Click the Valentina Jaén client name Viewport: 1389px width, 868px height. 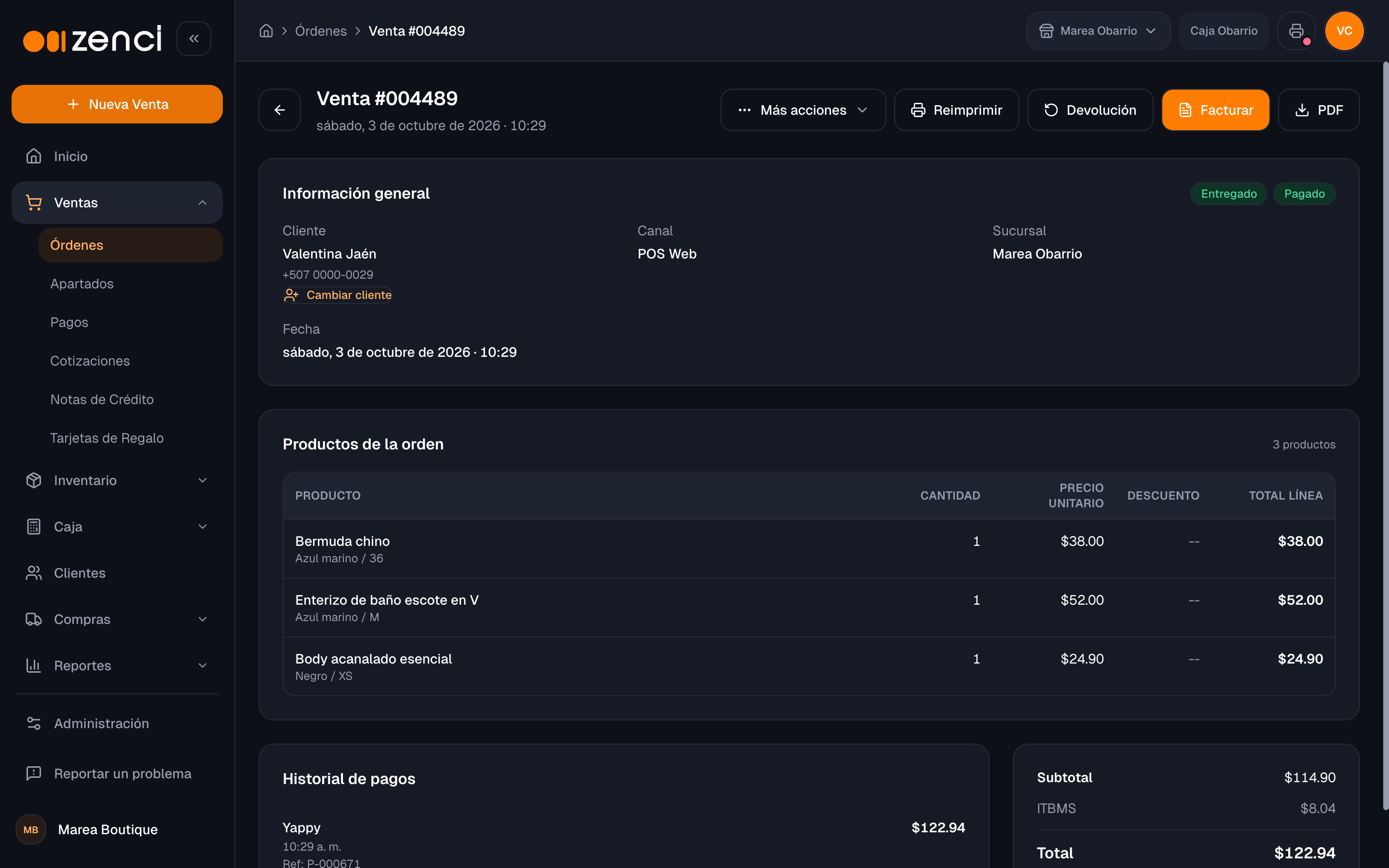coord(329,254)
